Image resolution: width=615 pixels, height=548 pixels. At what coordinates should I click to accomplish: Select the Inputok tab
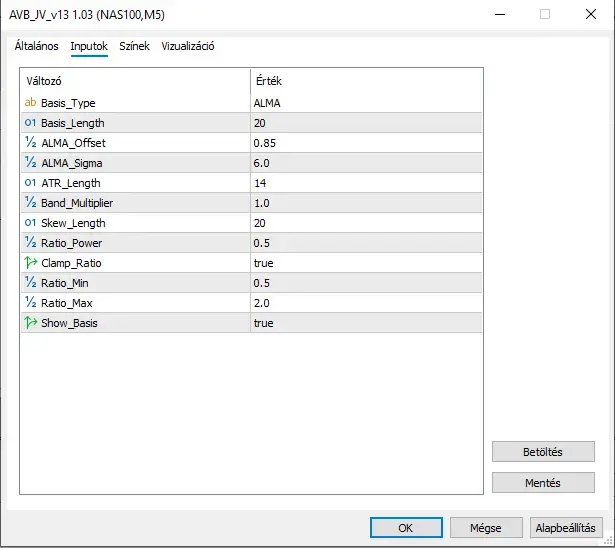pos(89,46)
